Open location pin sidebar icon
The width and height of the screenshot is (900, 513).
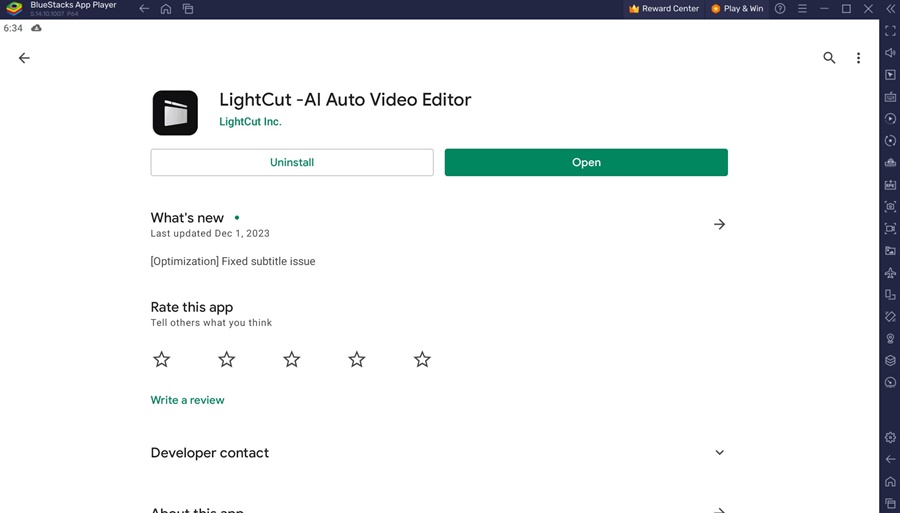pos(890,339)
